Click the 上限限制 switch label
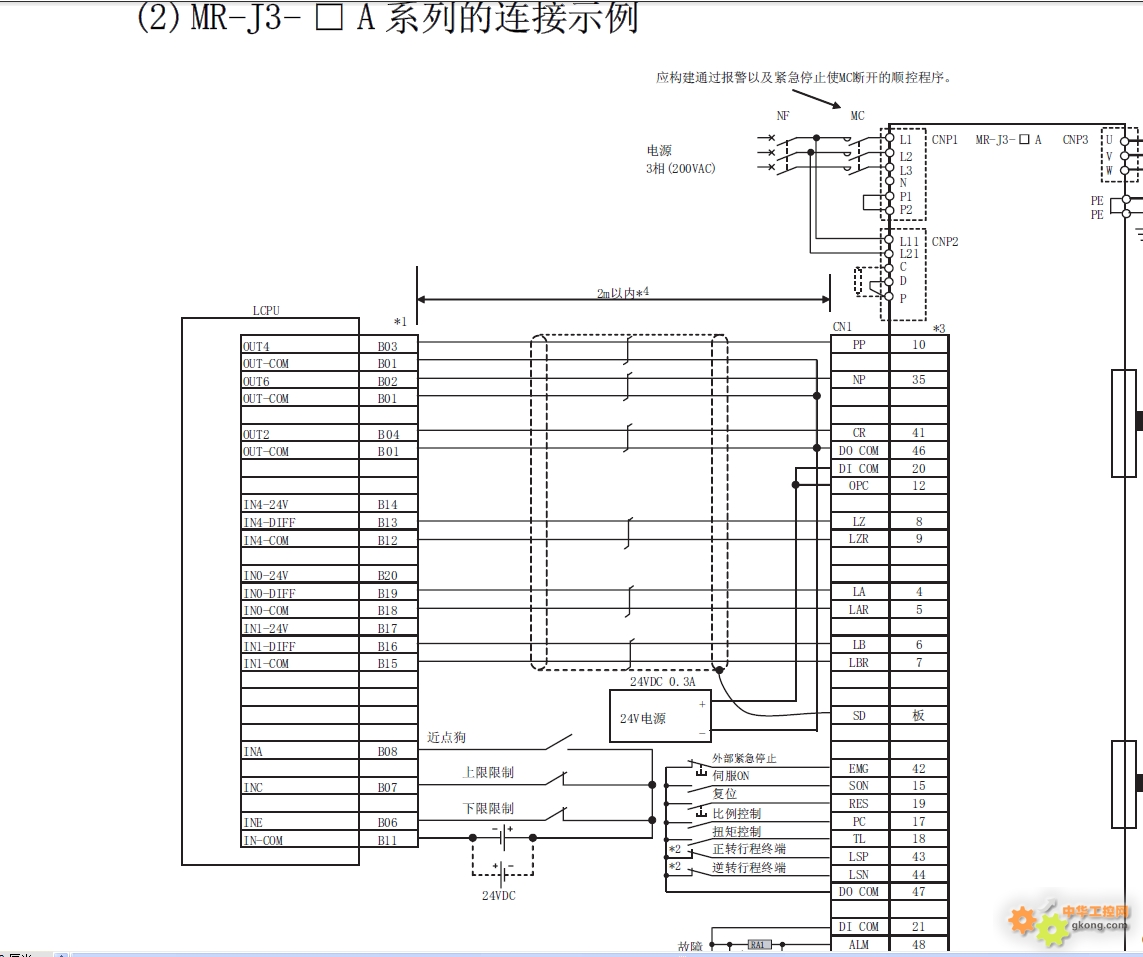 [x=488, y=773]
